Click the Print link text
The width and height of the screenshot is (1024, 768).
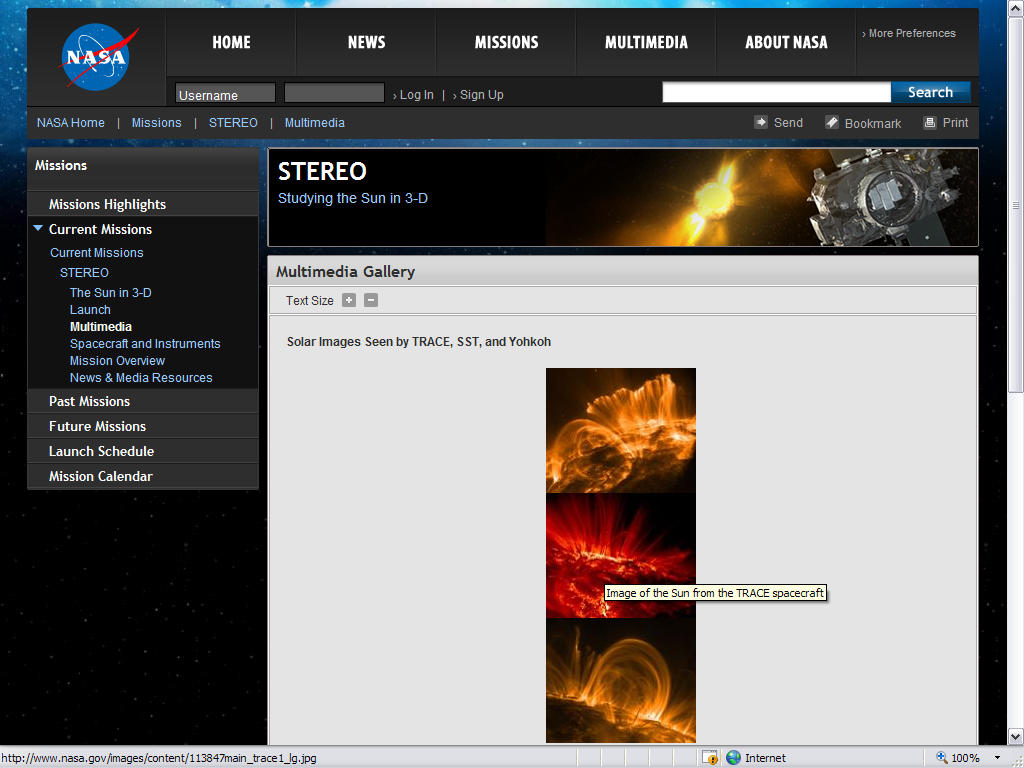pyautogui.click(x=955, y=123)
